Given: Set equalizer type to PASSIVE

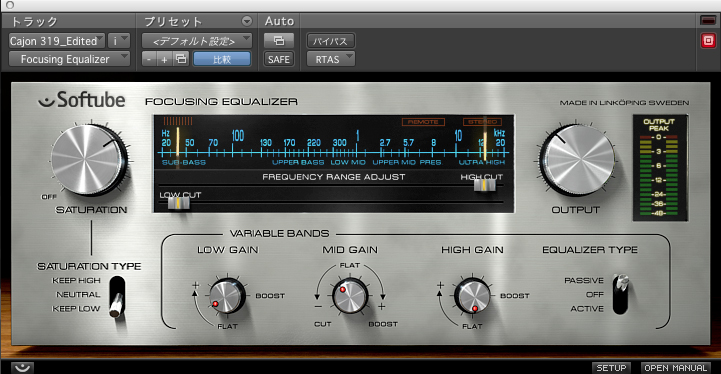Looking at the screenshot, I should [584, 280].
